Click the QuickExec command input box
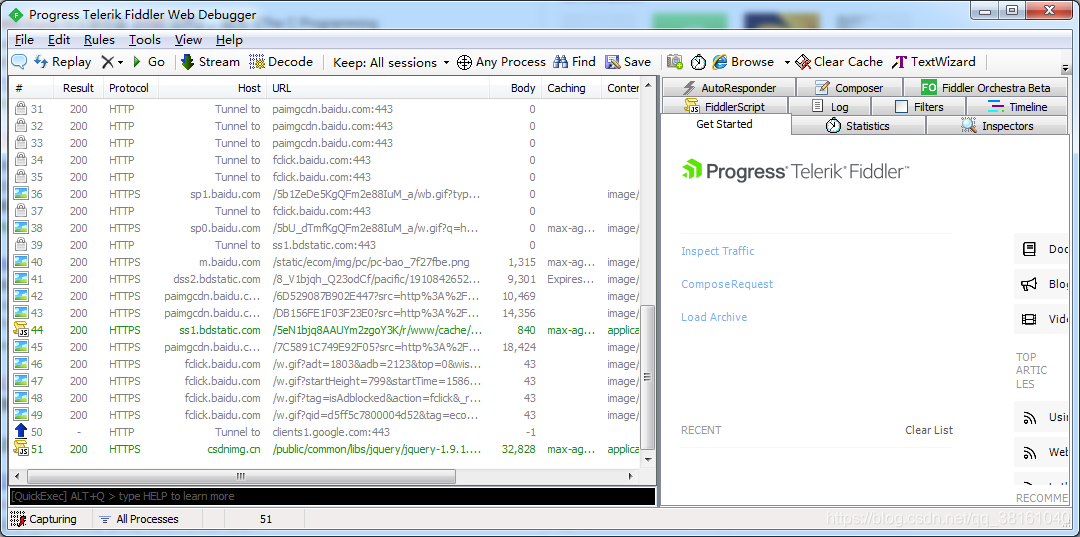This screenshot has height=537, width=1080. point(332,496)
